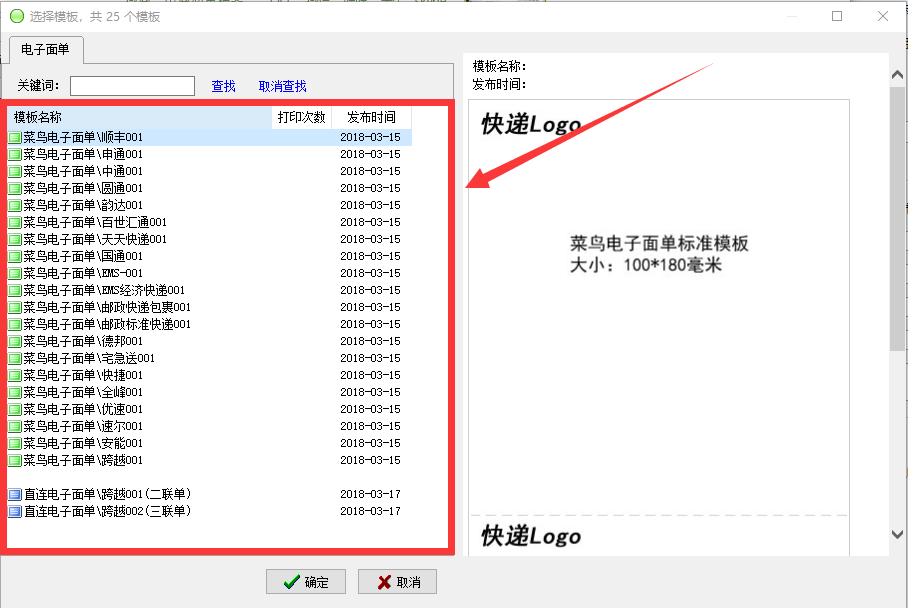
Task: Click the 查找 link
Action: click(224, 86)
